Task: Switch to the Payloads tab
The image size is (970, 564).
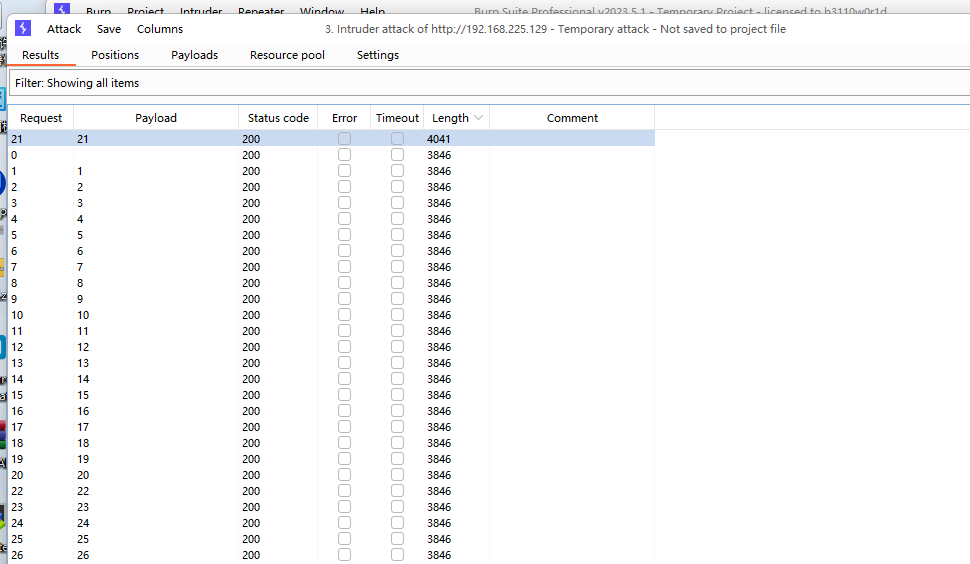Action: [x=194, y=55]
